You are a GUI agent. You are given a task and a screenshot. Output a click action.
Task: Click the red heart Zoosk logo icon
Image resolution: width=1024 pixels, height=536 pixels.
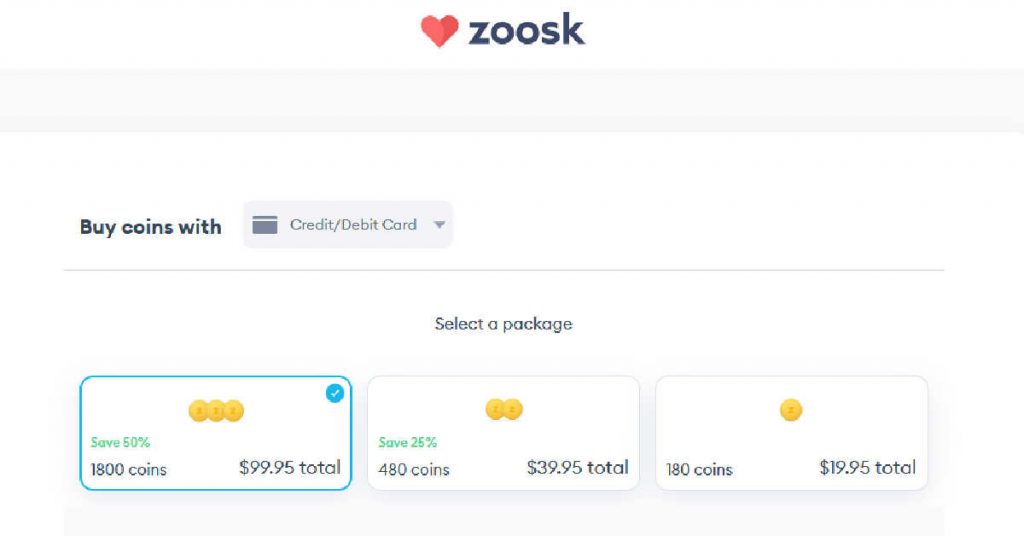(440, 31)
